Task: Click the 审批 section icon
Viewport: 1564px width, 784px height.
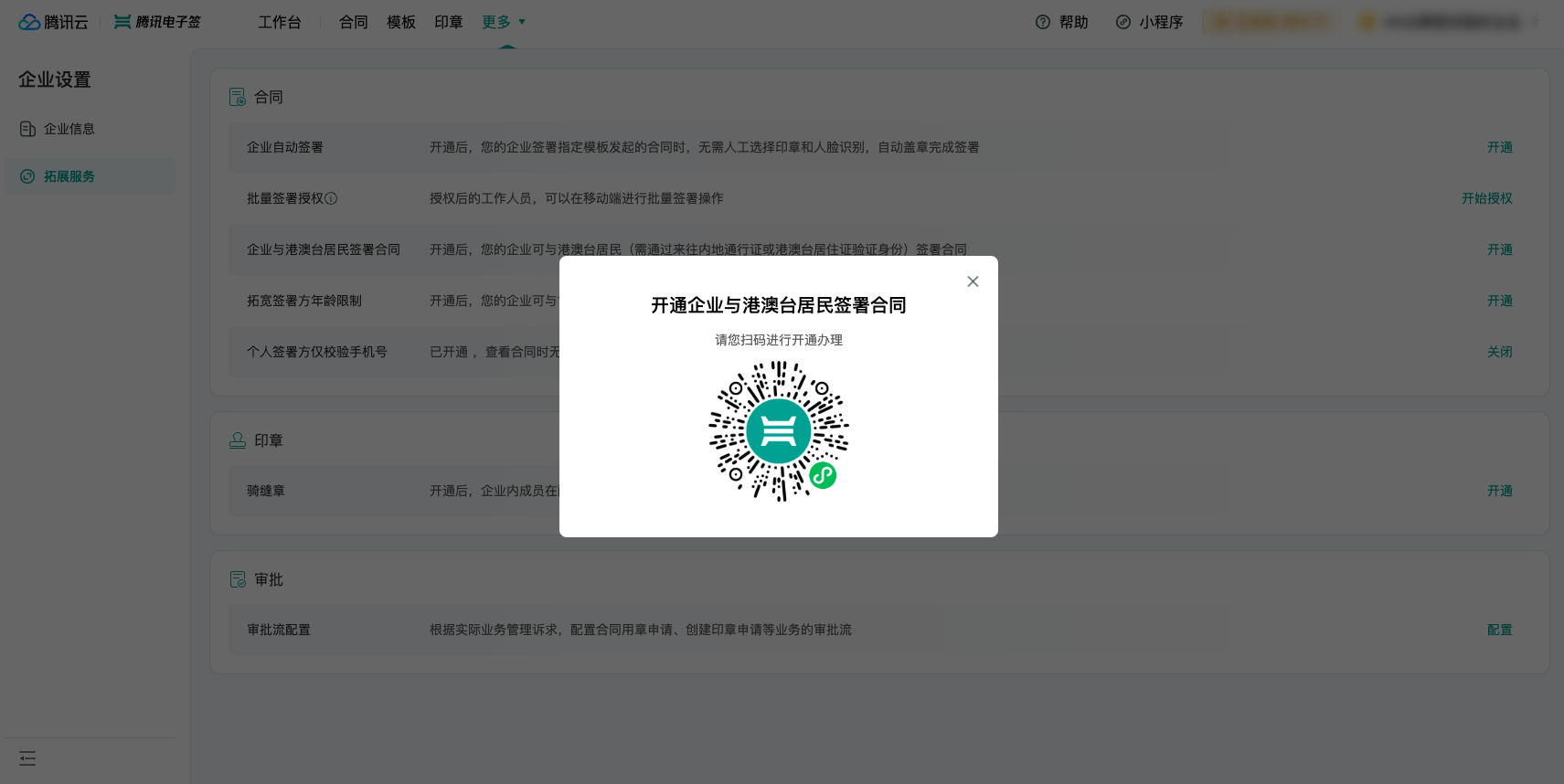Action: 238,579
